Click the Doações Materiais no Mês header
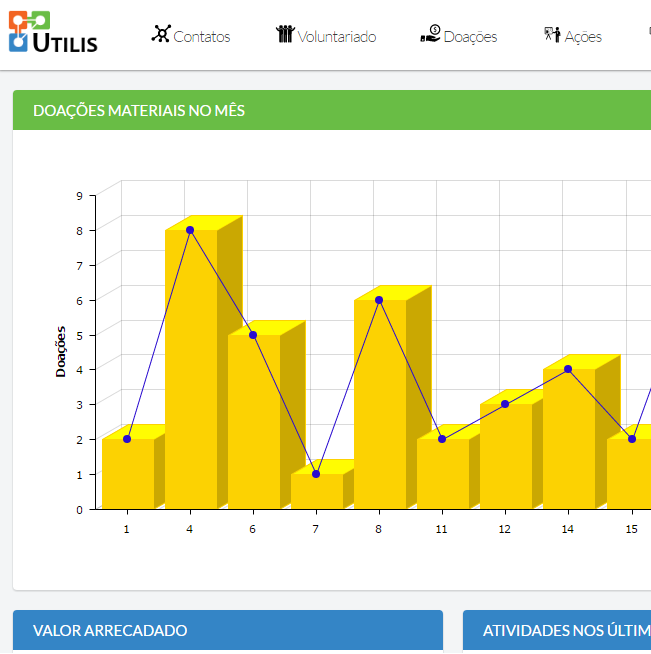The image size is (651, 654). [x=332, y=110]
